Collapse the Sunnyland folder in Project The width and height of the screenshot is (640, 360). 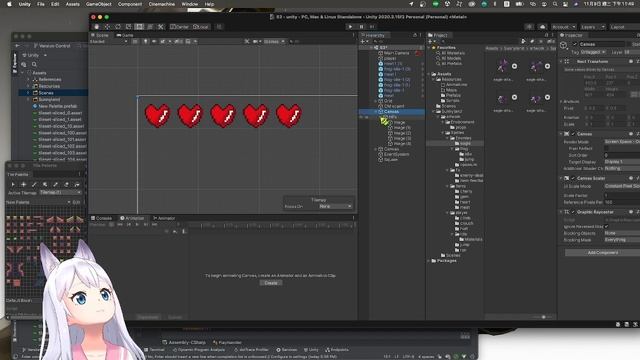[x=433, y=111]
